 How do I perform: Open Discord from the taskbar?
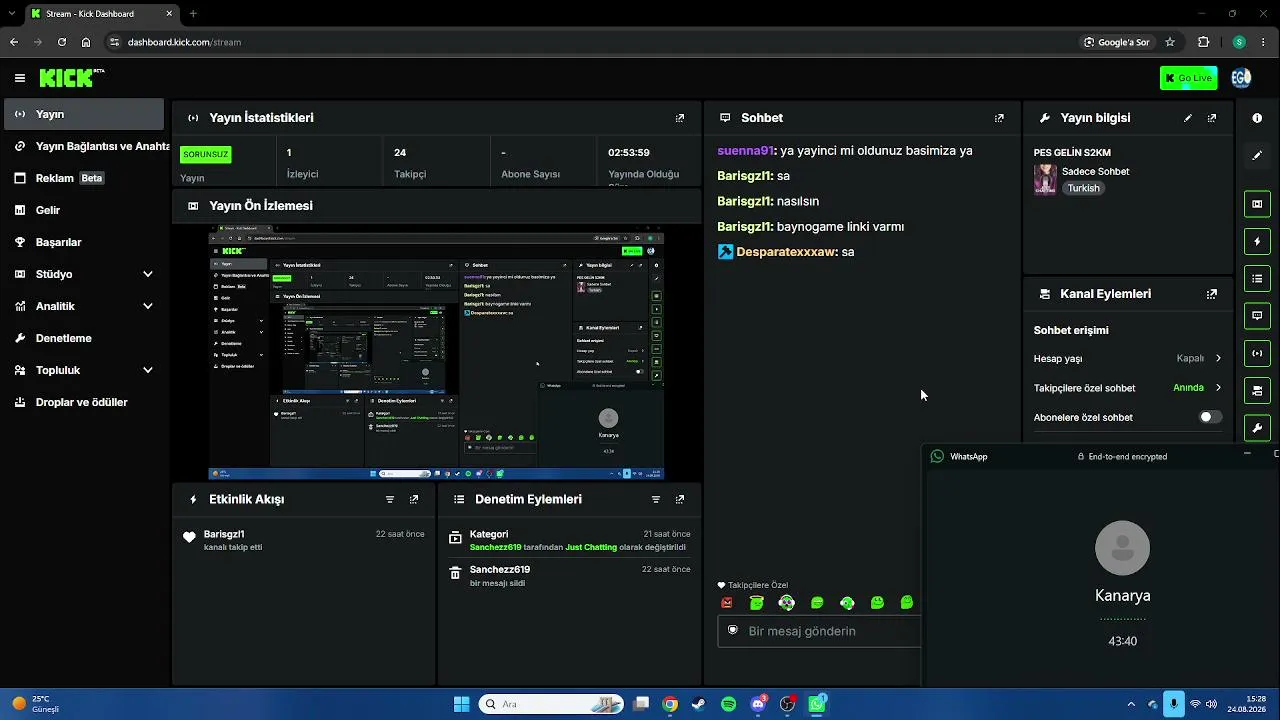758,704
